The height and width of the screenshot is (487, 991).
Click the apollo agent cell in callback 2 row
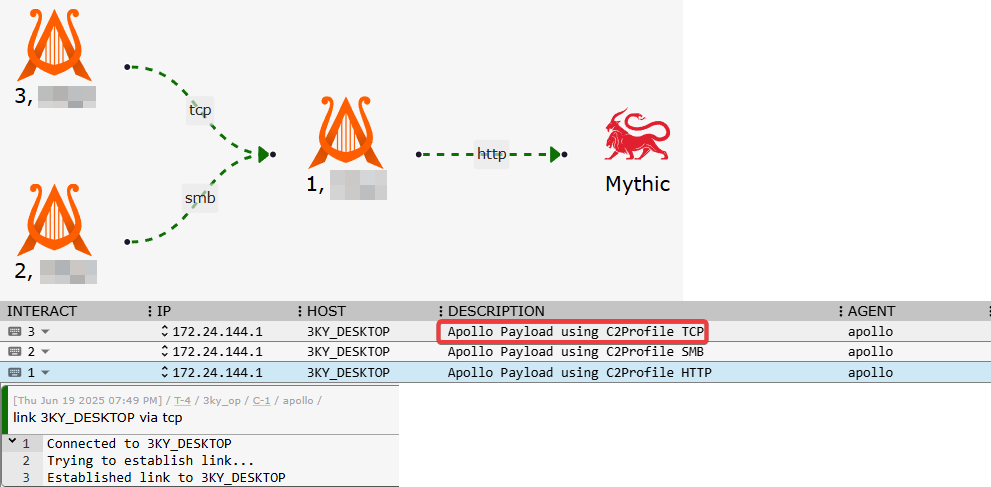pyautogui.click(x=870, y=352)
